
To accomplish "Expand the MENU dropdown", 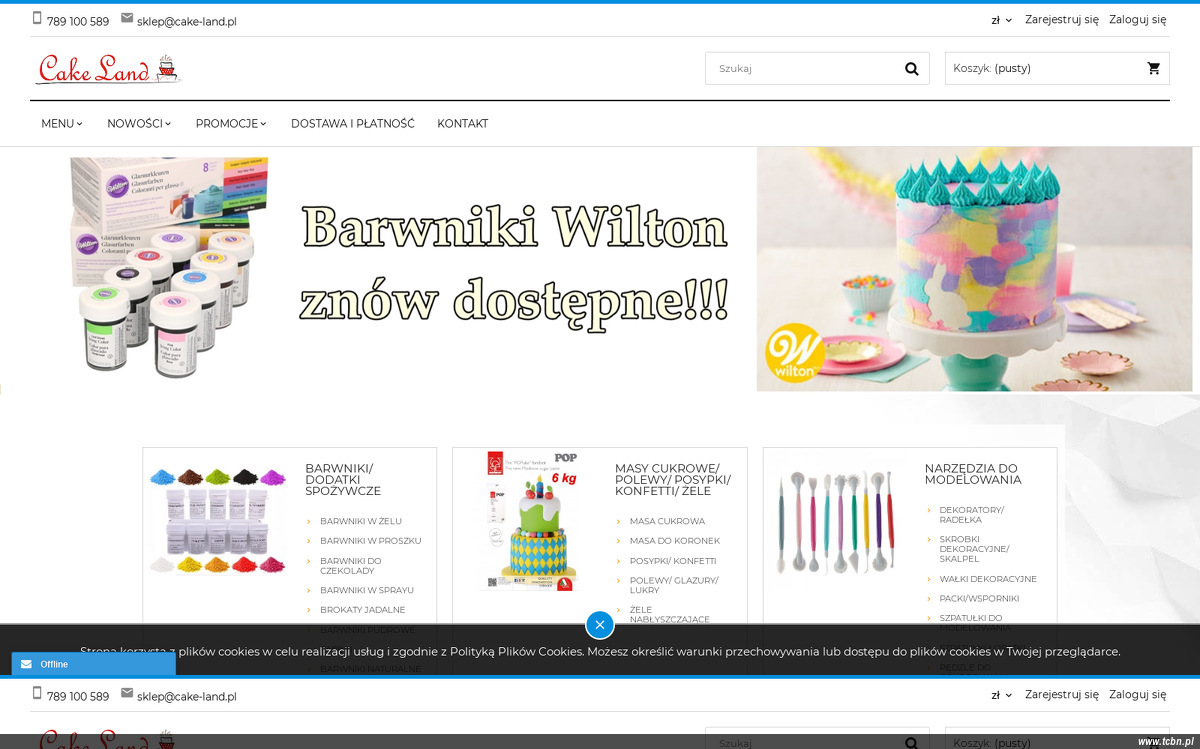I will (x=62, y=124).
